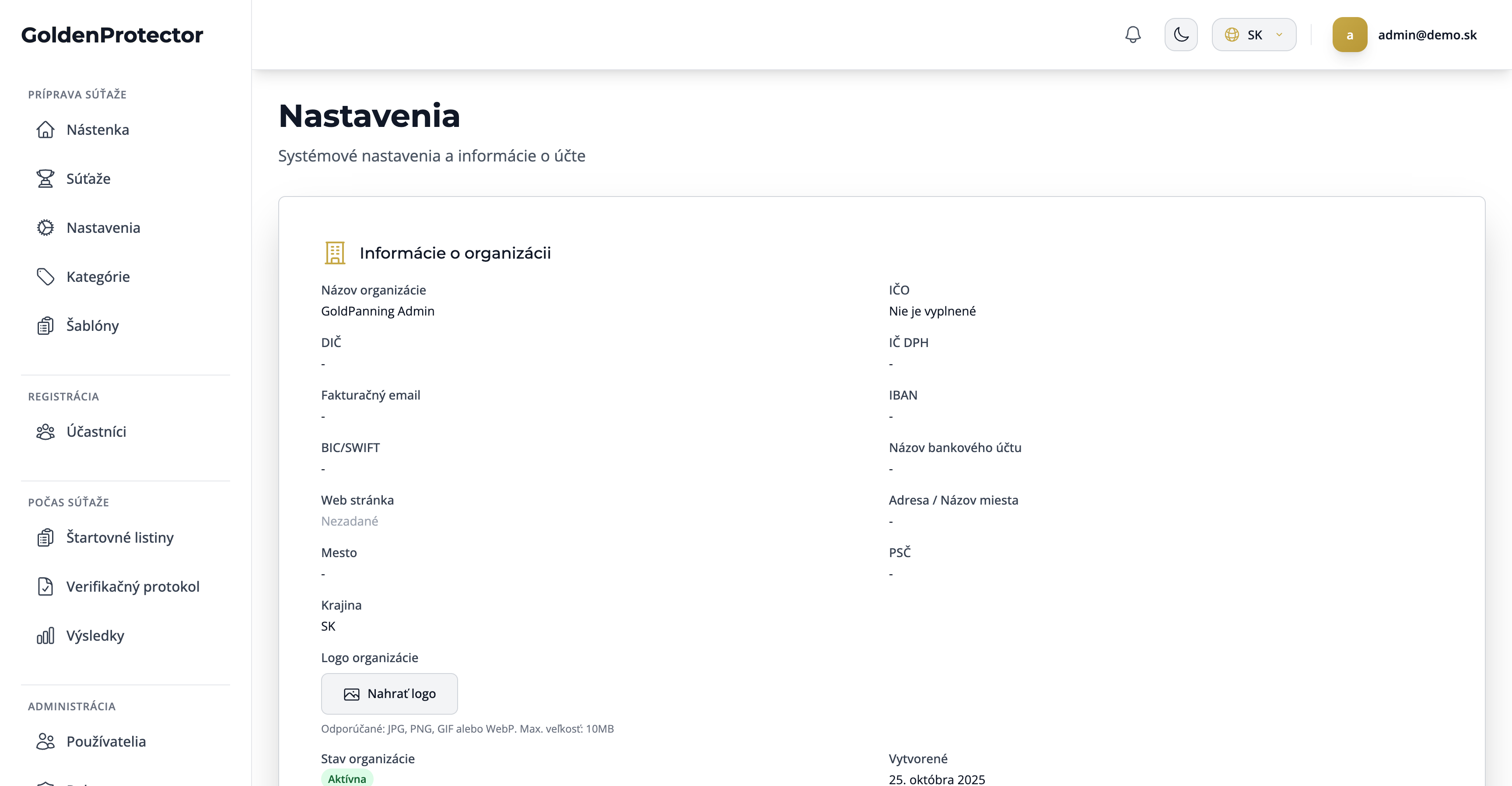The width and height of the screenshot is (1512, 786).
Task: Click the Nezadané web stránka value
Action: point(349,521)
